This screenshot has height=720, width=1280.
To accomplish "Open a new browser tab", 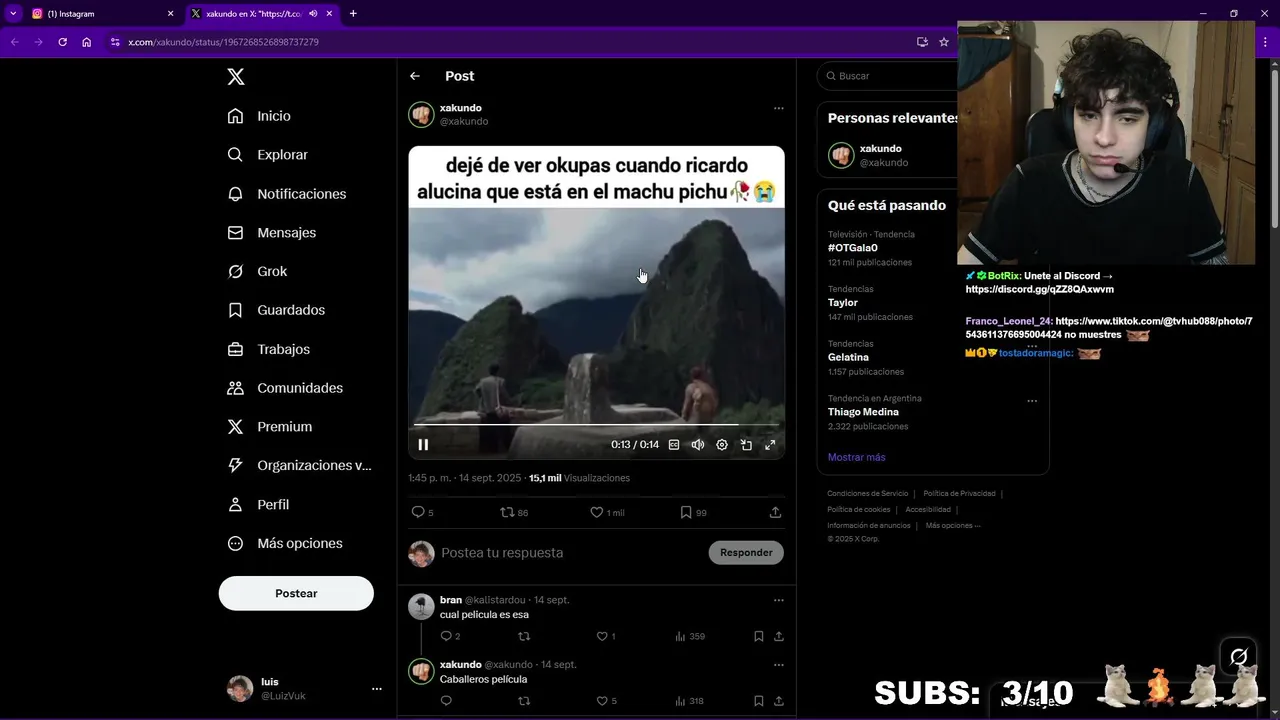I will 353,14.
